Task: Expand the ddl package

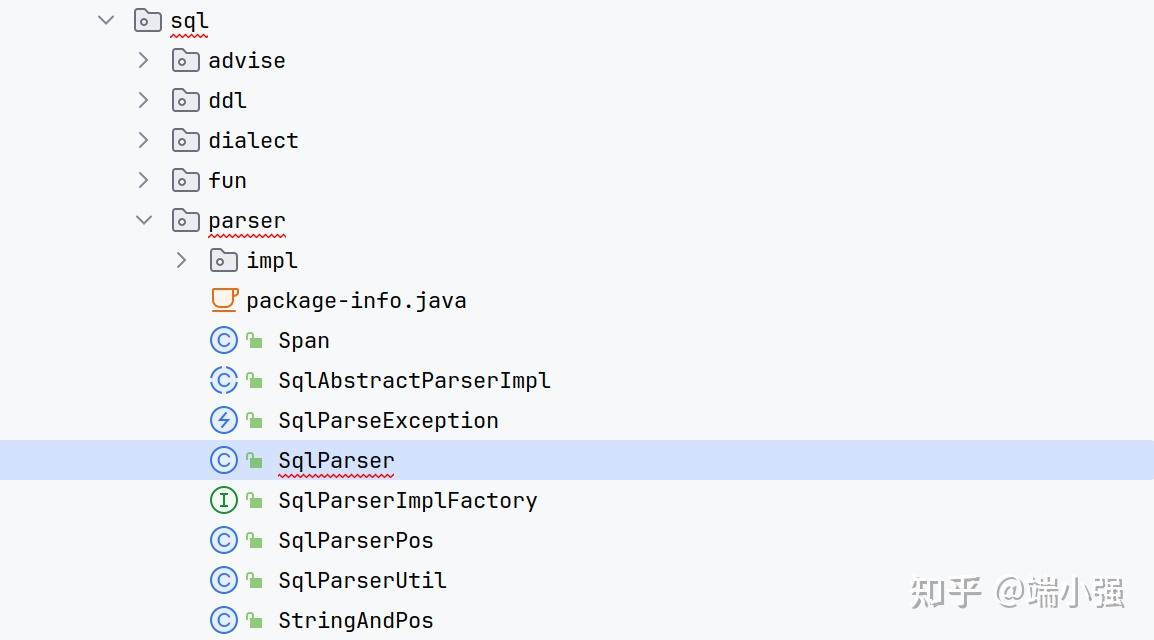Action: [143, 100]
